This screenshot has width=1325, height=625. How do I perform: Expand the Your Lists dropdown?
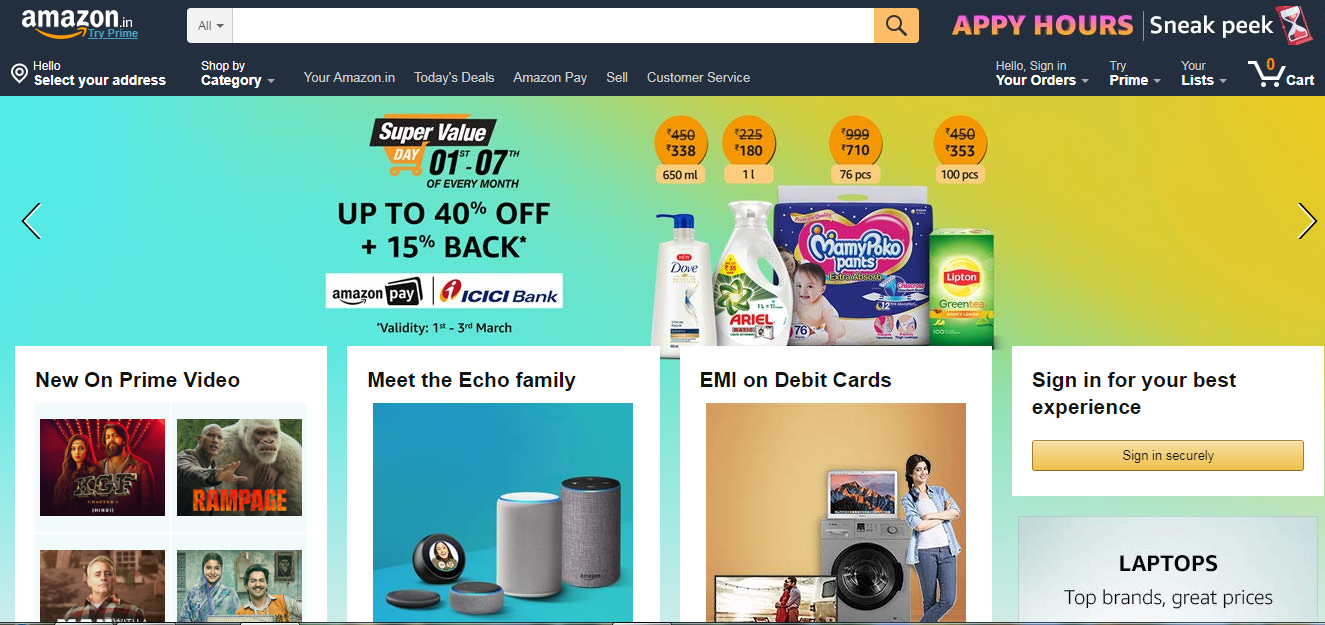click(x=1203, y=73)
